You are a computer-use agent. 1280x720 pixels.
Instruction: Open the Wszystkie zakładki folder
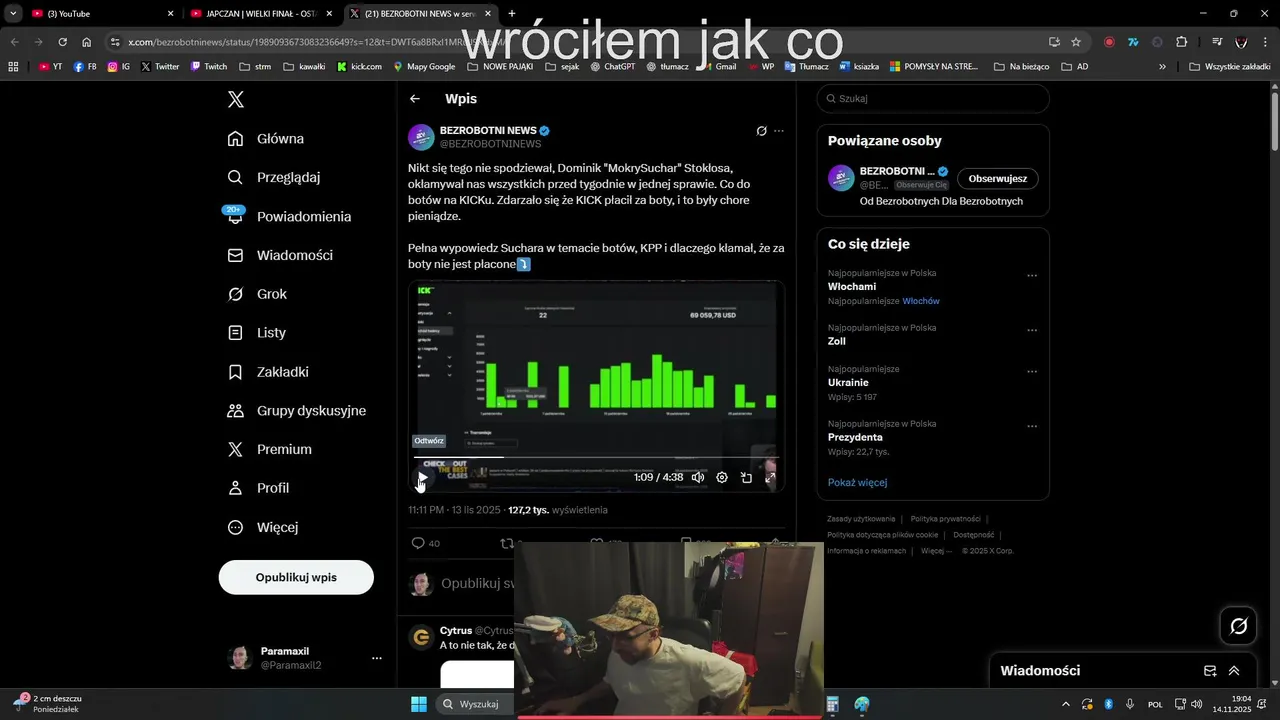click(1229, 67)
